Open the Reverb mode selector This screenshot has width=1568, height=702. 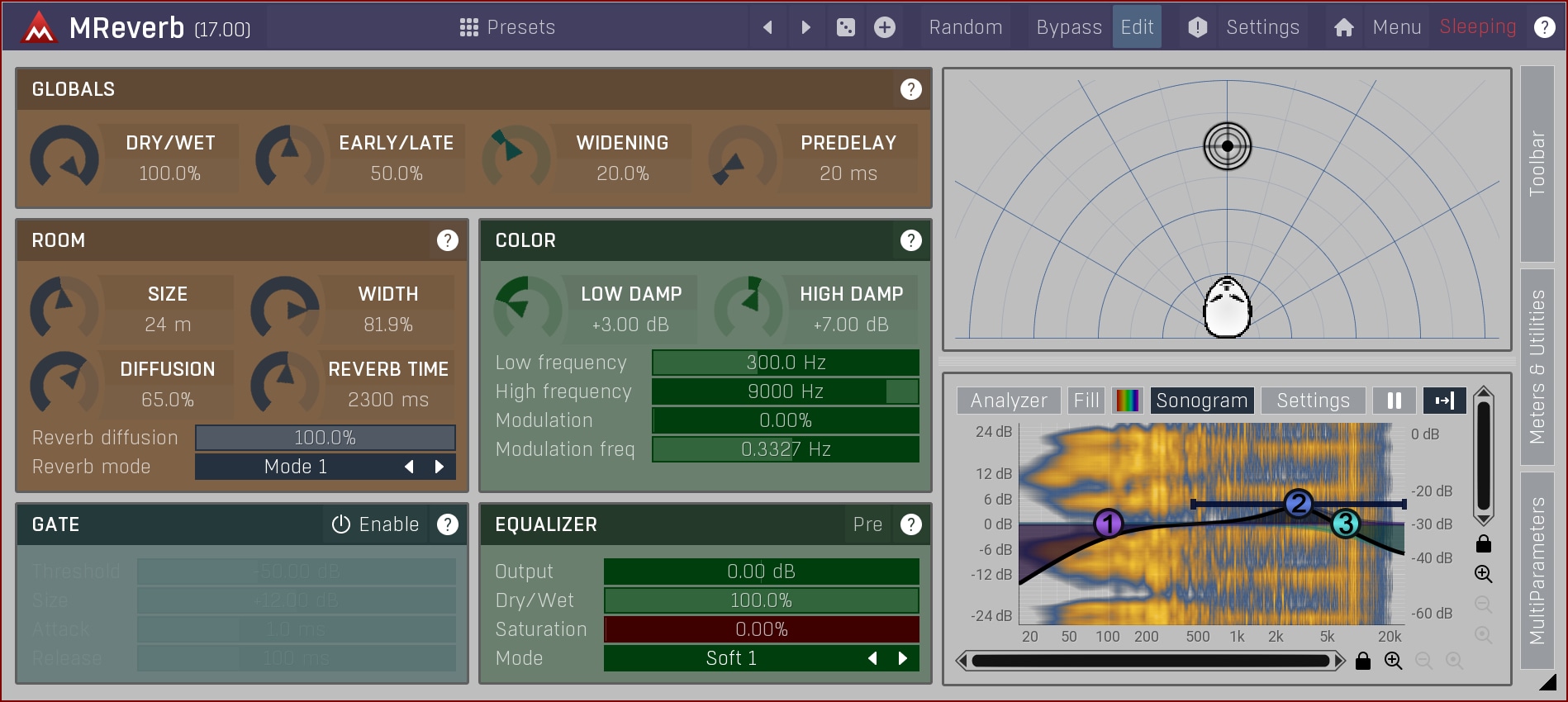pyautogui.click(x=296, y=467)
